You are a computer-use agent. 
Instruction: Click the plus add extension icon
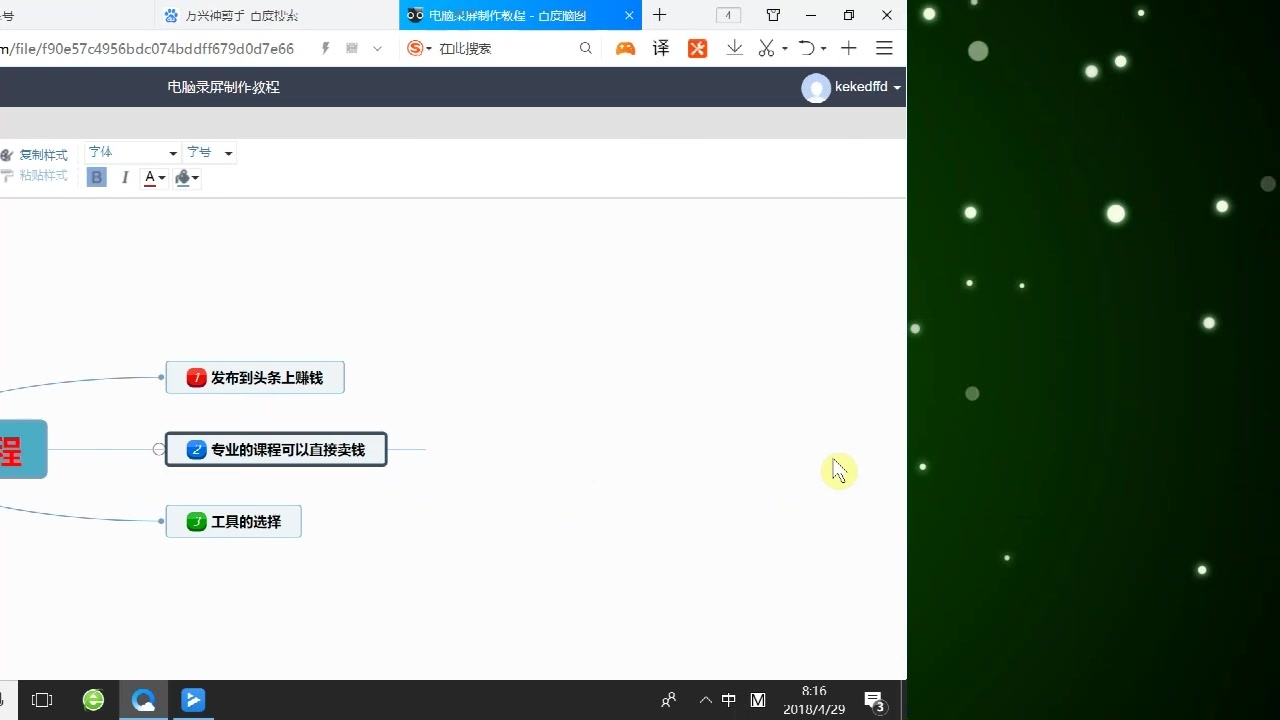[848, 48]
